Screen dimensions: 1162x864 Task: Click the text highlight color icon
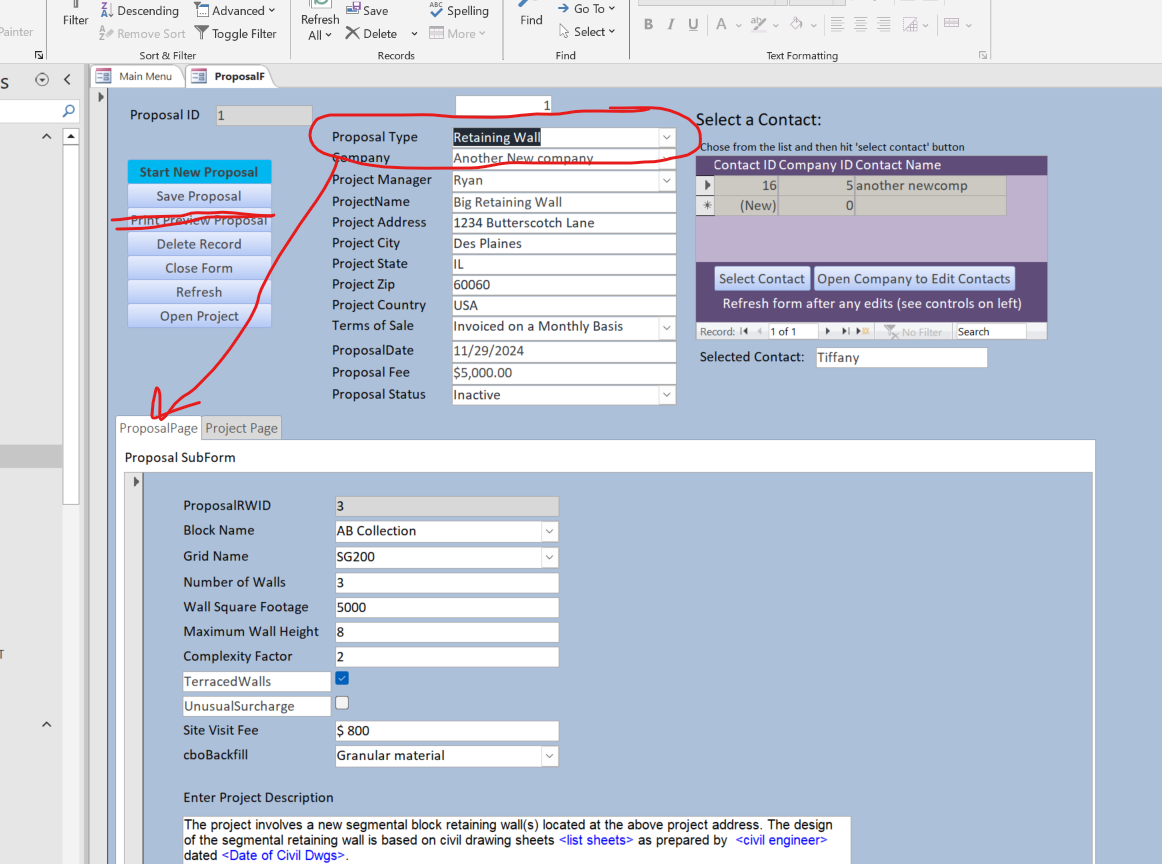click(x=758, y=24)
